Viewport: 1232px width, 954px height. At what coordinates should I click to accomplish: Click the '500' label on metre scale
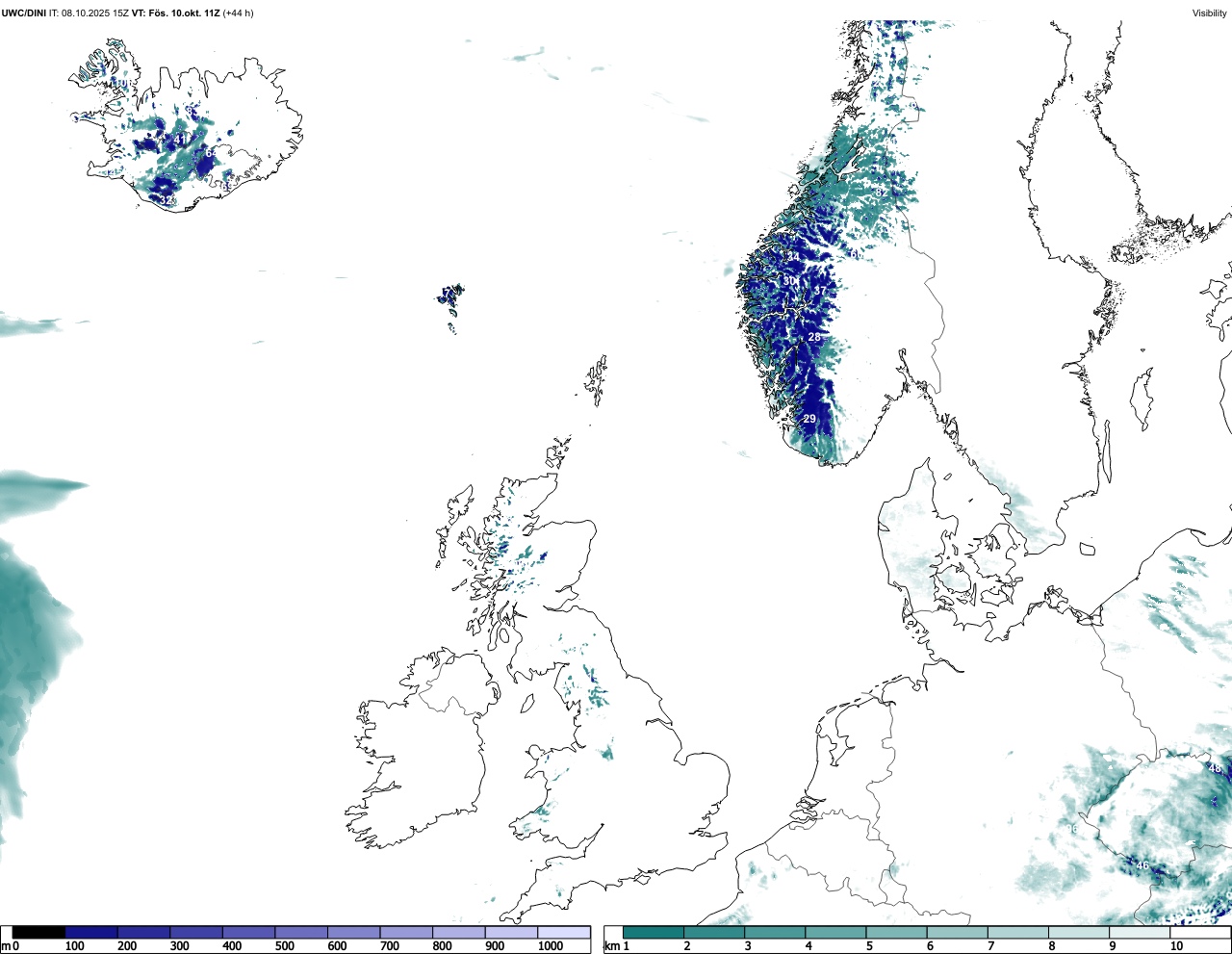(x=285, y=946)
